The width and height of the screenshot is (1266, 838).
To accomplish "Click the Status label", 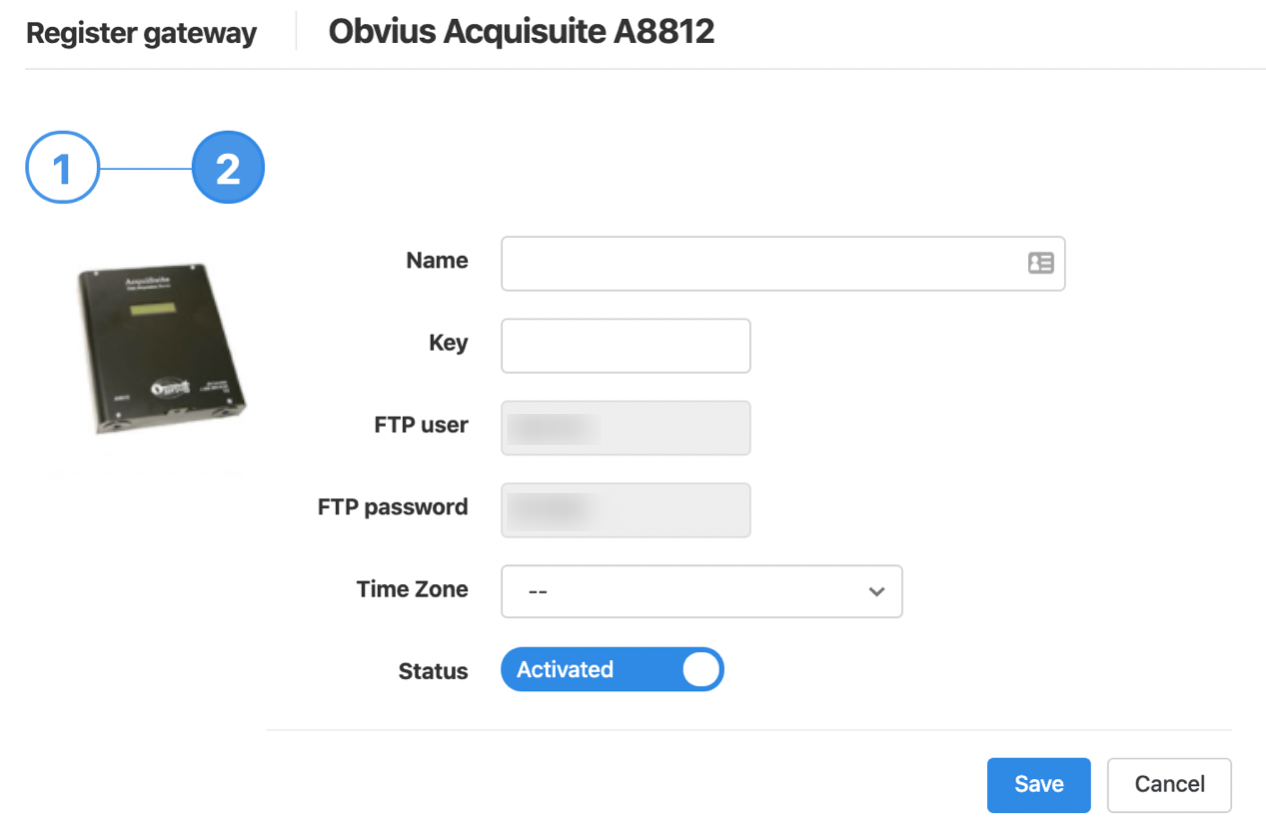I will [x=433, y=671].
